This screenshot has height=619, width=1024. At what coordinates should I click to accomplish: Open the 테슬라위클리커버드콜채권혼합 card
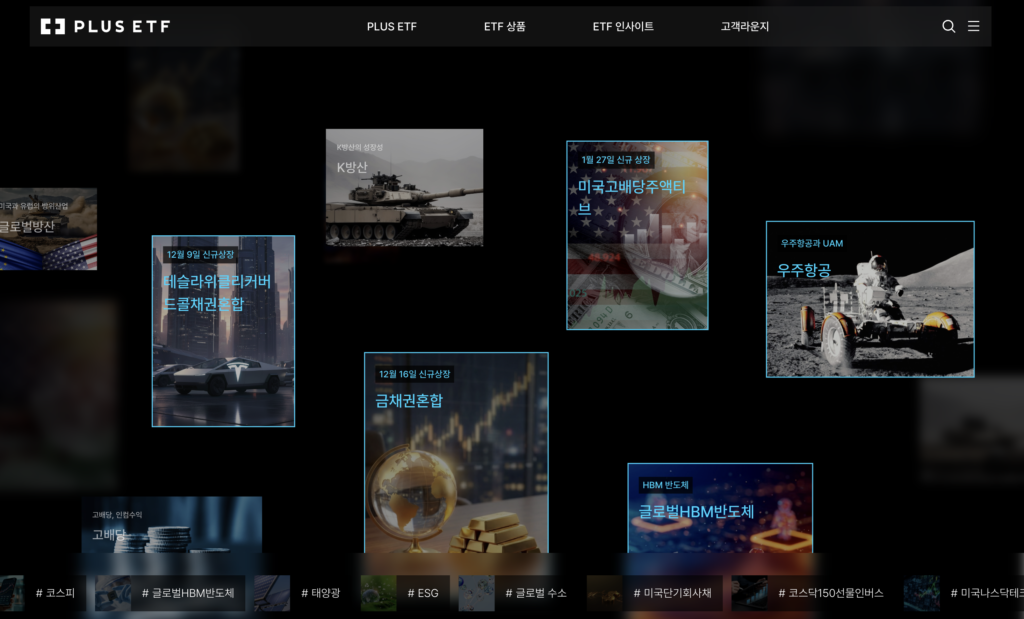point(223,331)
